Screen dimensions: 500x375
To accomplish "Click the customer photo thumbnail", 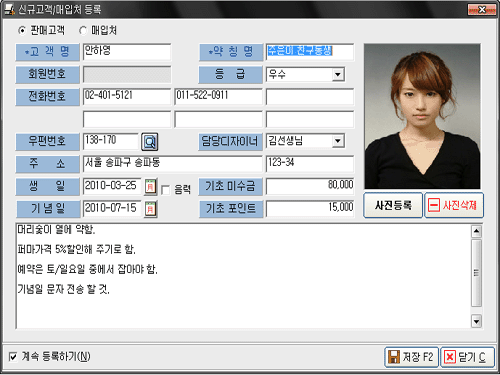I will [x=422, y=116].
